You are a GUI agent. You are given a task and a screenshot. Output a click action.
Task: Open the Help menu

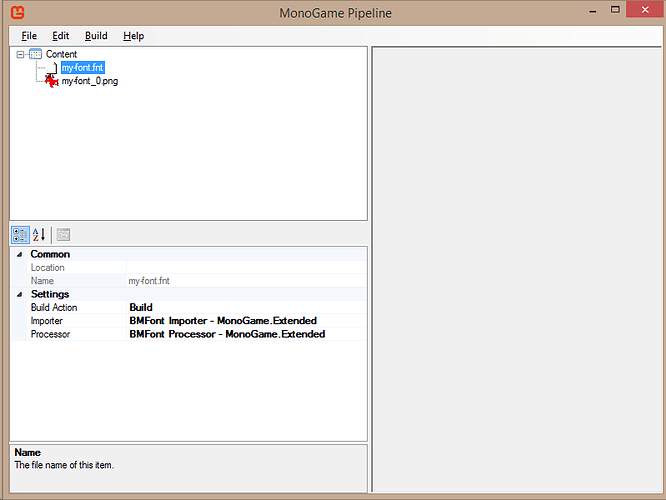pos(133,36)
